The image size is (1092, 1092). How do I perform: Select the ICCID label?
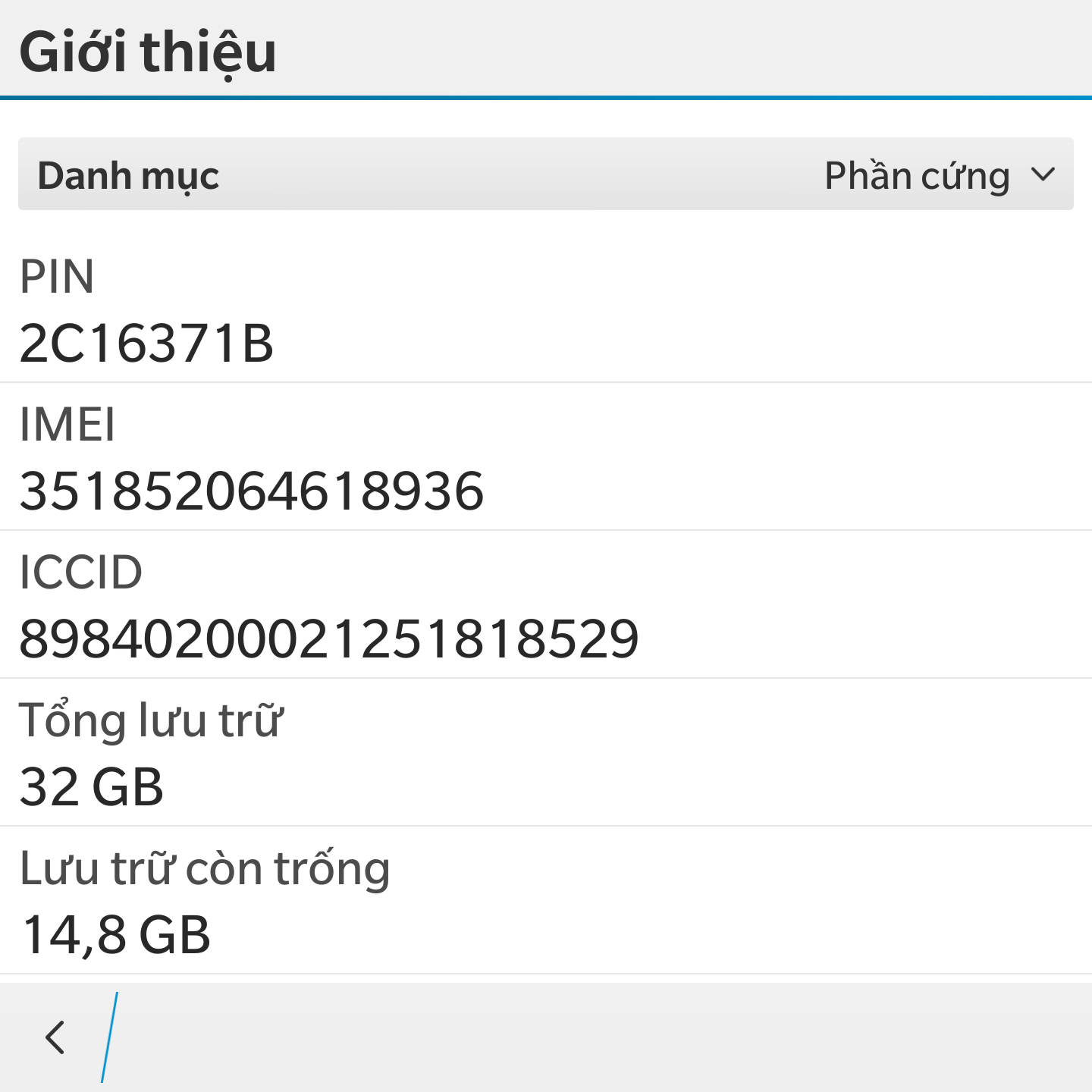[80, 572]
